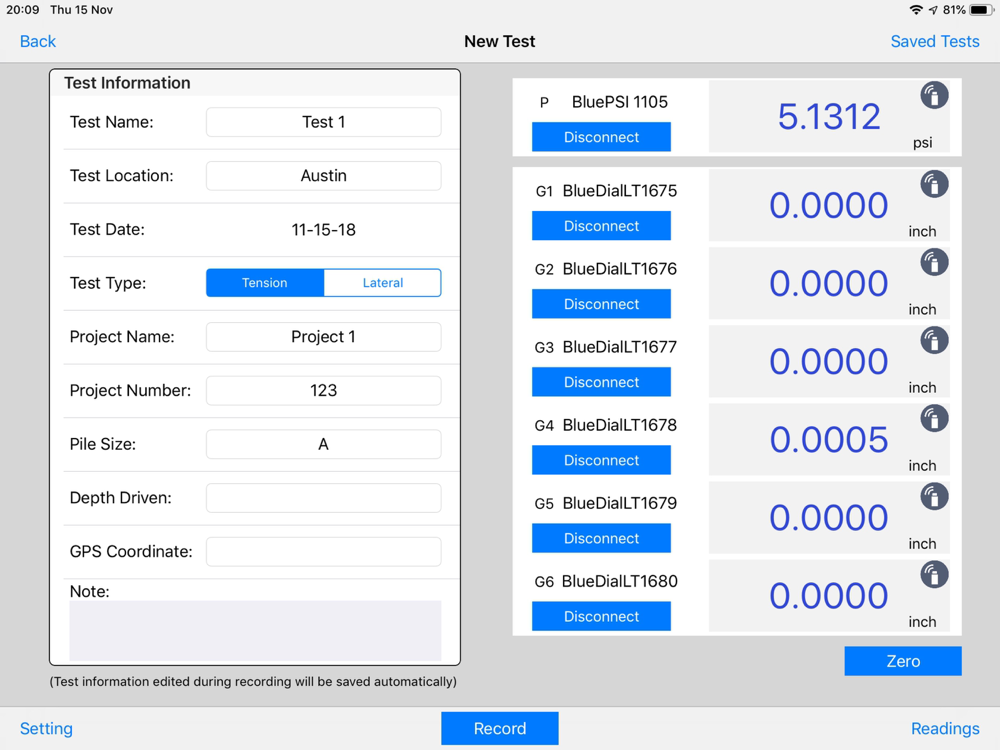Tap the empty Depth Driven field
The width and height of the screenshot is (1000, 750).
coord(323,497)
